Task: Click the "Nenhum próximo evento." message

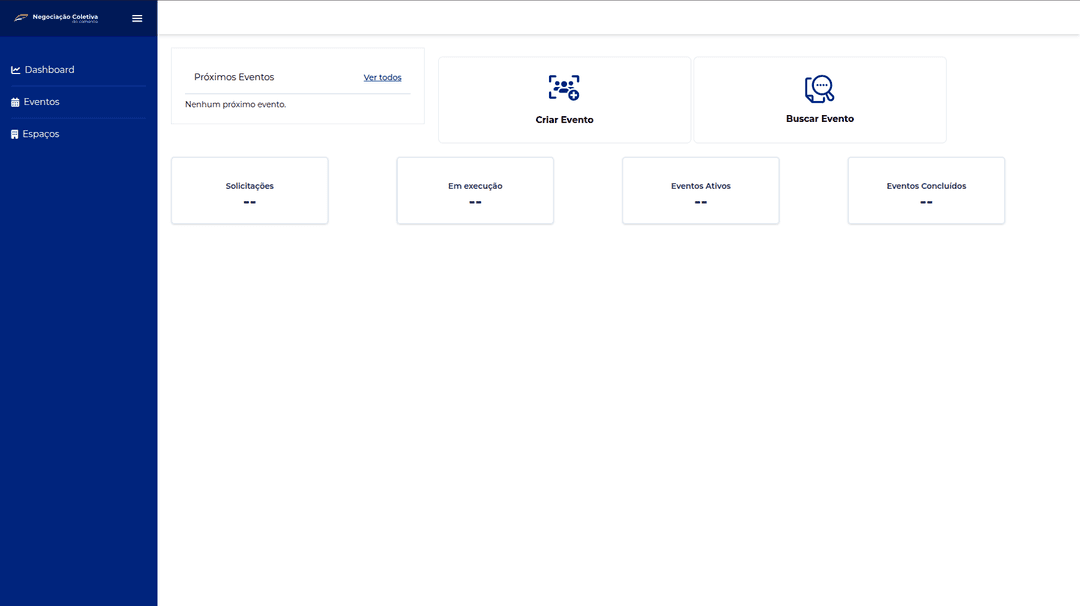Action: click(235, 104)
